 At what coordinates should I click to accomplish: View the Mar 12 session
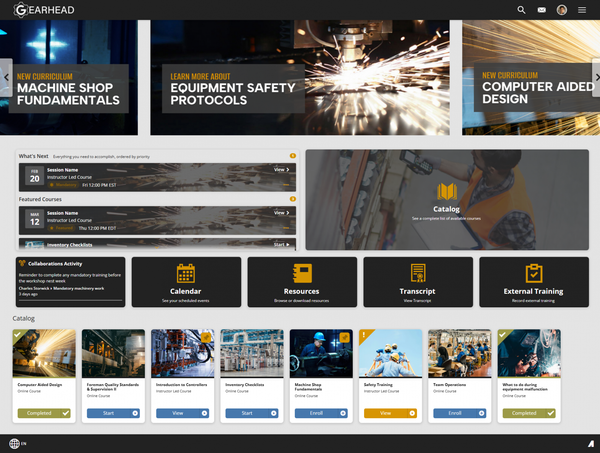coord(282,213)
